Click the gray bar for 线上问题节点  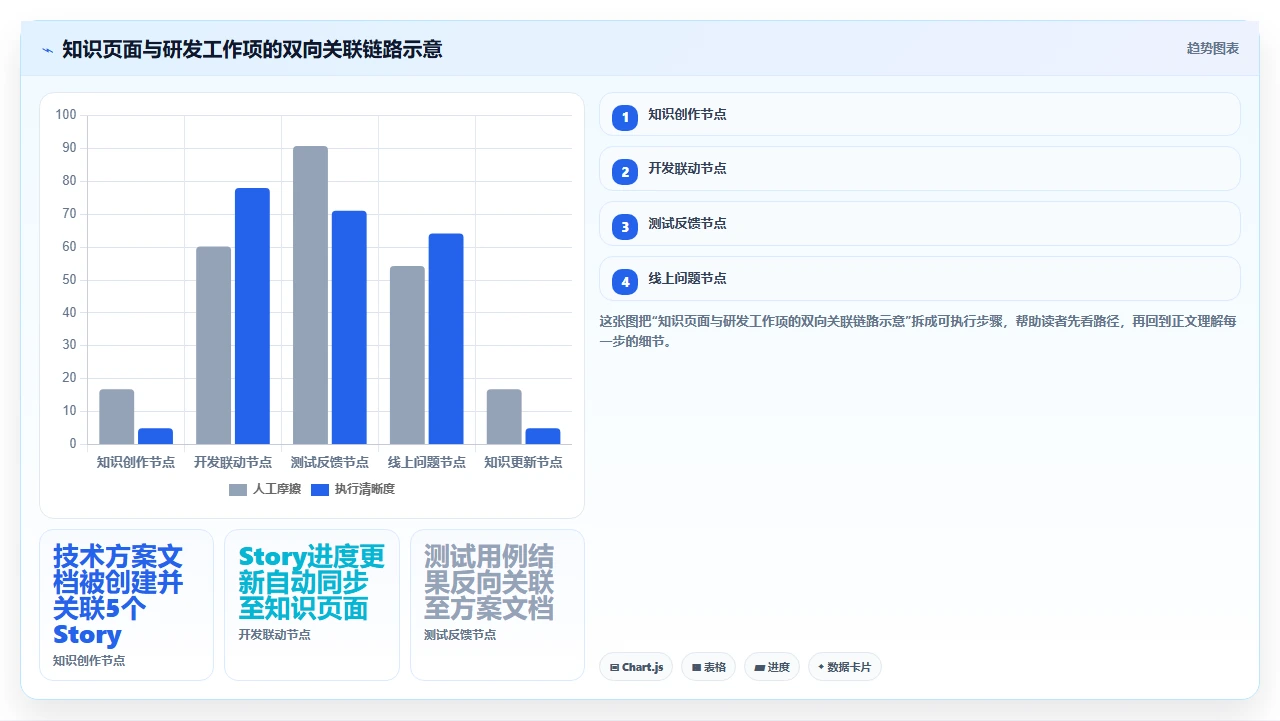pyautogui.click(x=407, y=355)
